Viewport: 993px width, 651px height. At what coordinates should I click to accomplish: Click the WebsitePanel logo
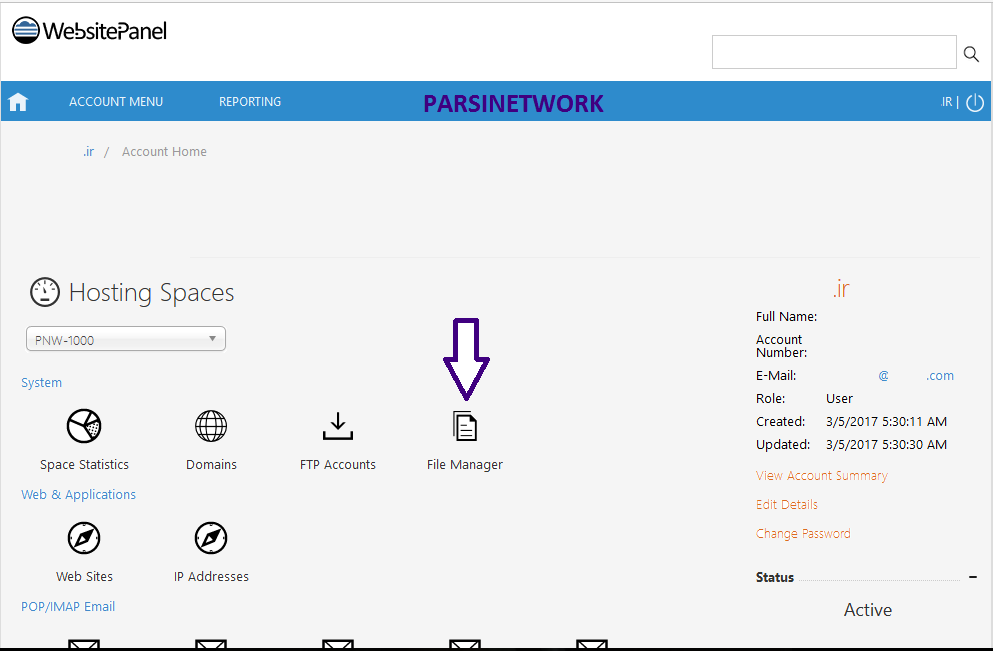89,31
